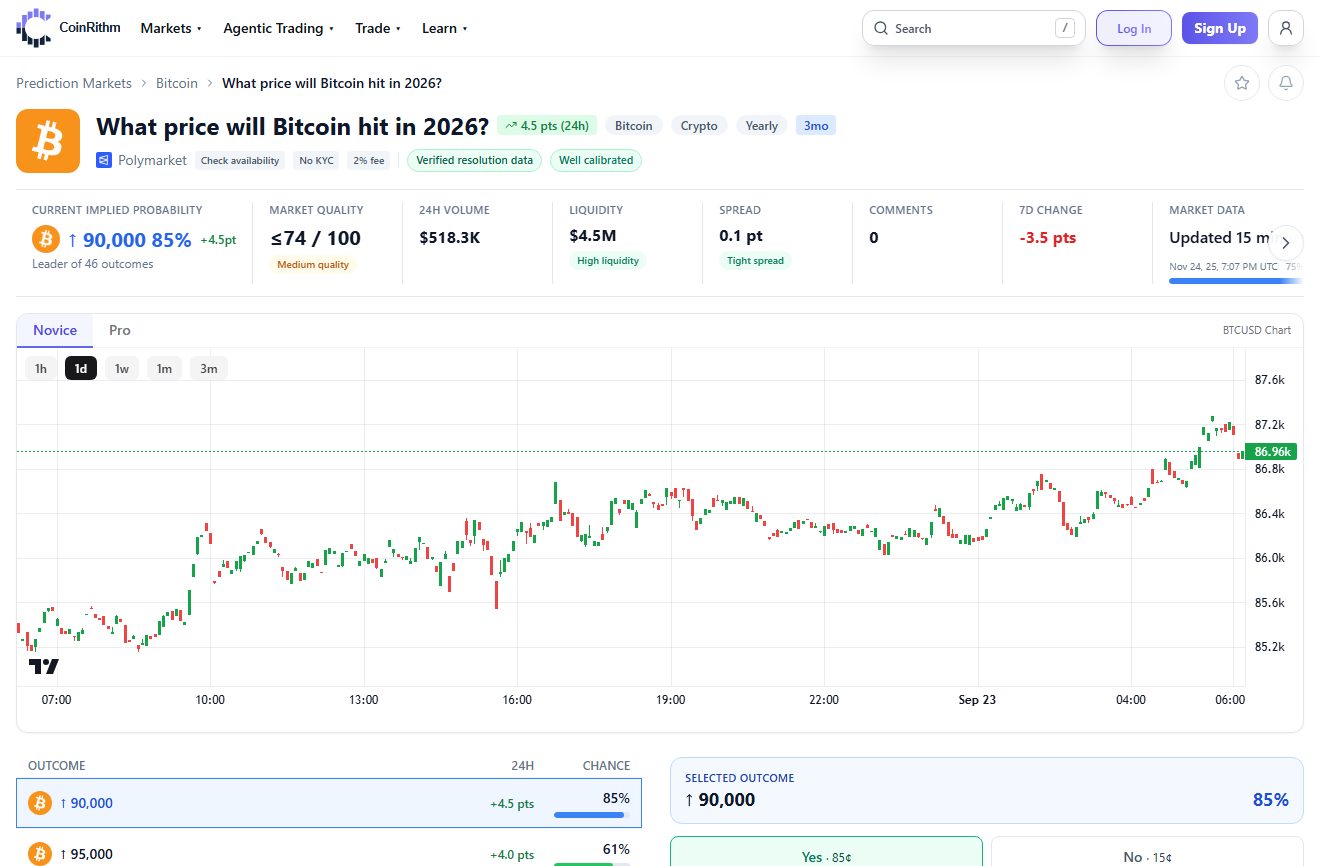Click the Log In button
This screenshot has width=1320, height=866.
point(1134,28)
